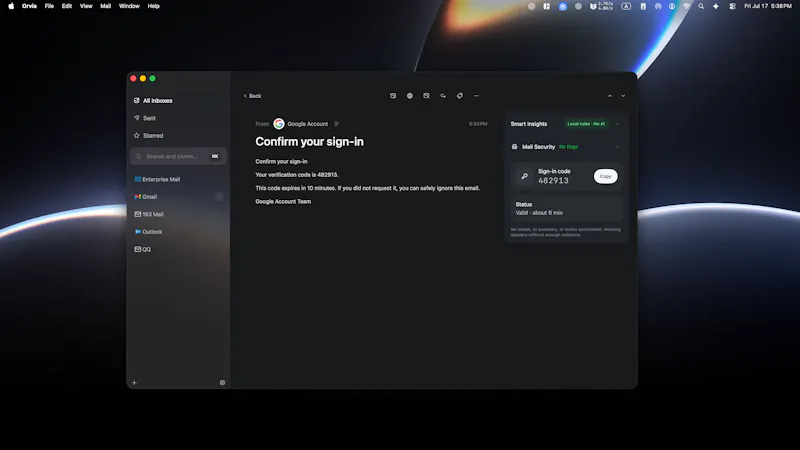This screenshot has height=450, width=800.
Task: Click the tag label icon in the toolbar
Action: [x=460, y=96]
